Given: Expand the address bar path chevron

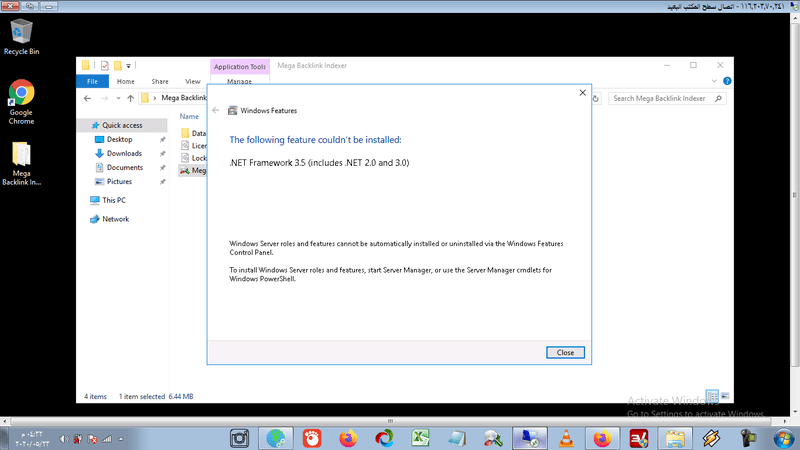Looking at the screenshot, I should [155, 98].
